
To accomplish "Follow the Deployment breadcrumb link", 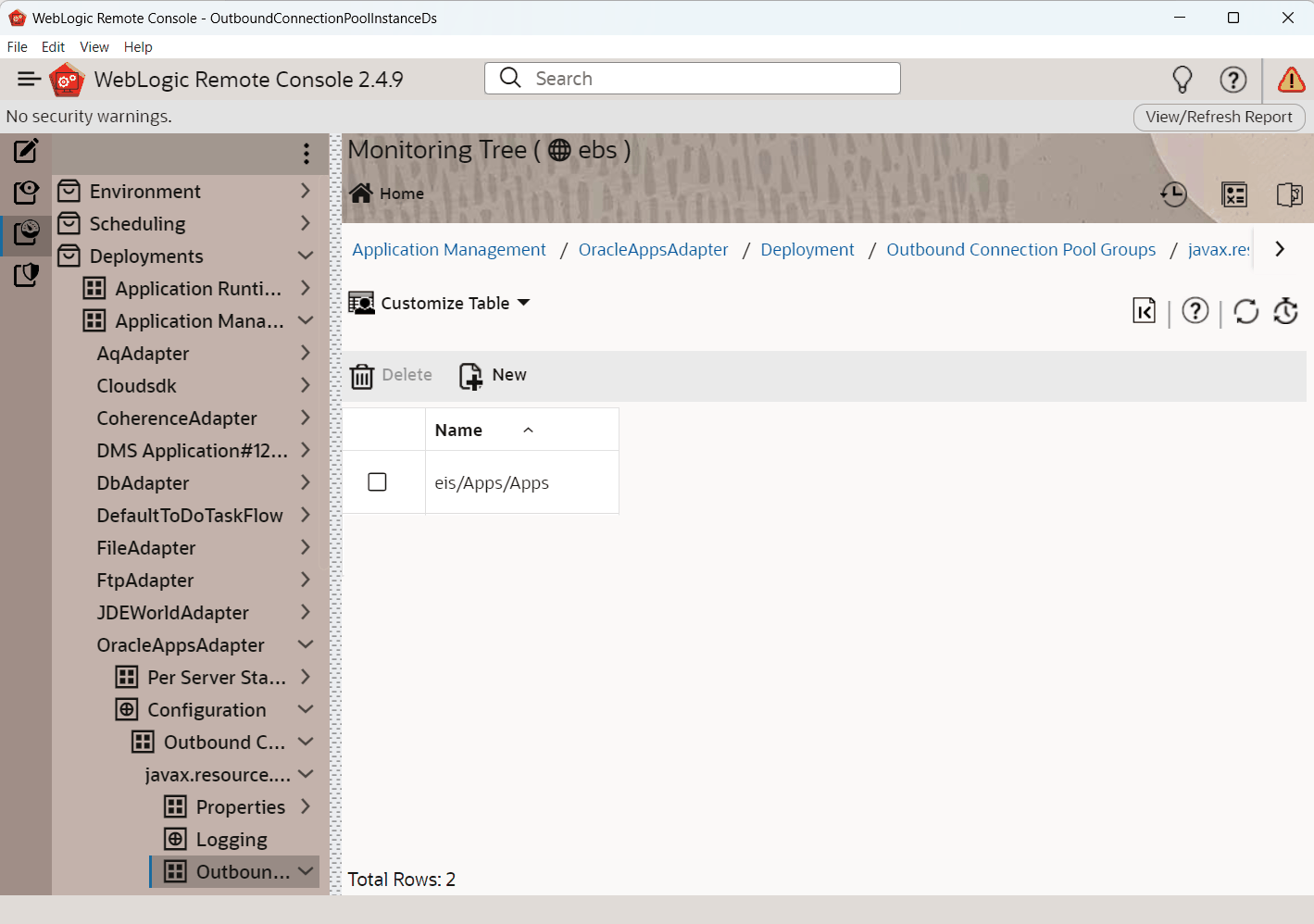I will point(807,250).
